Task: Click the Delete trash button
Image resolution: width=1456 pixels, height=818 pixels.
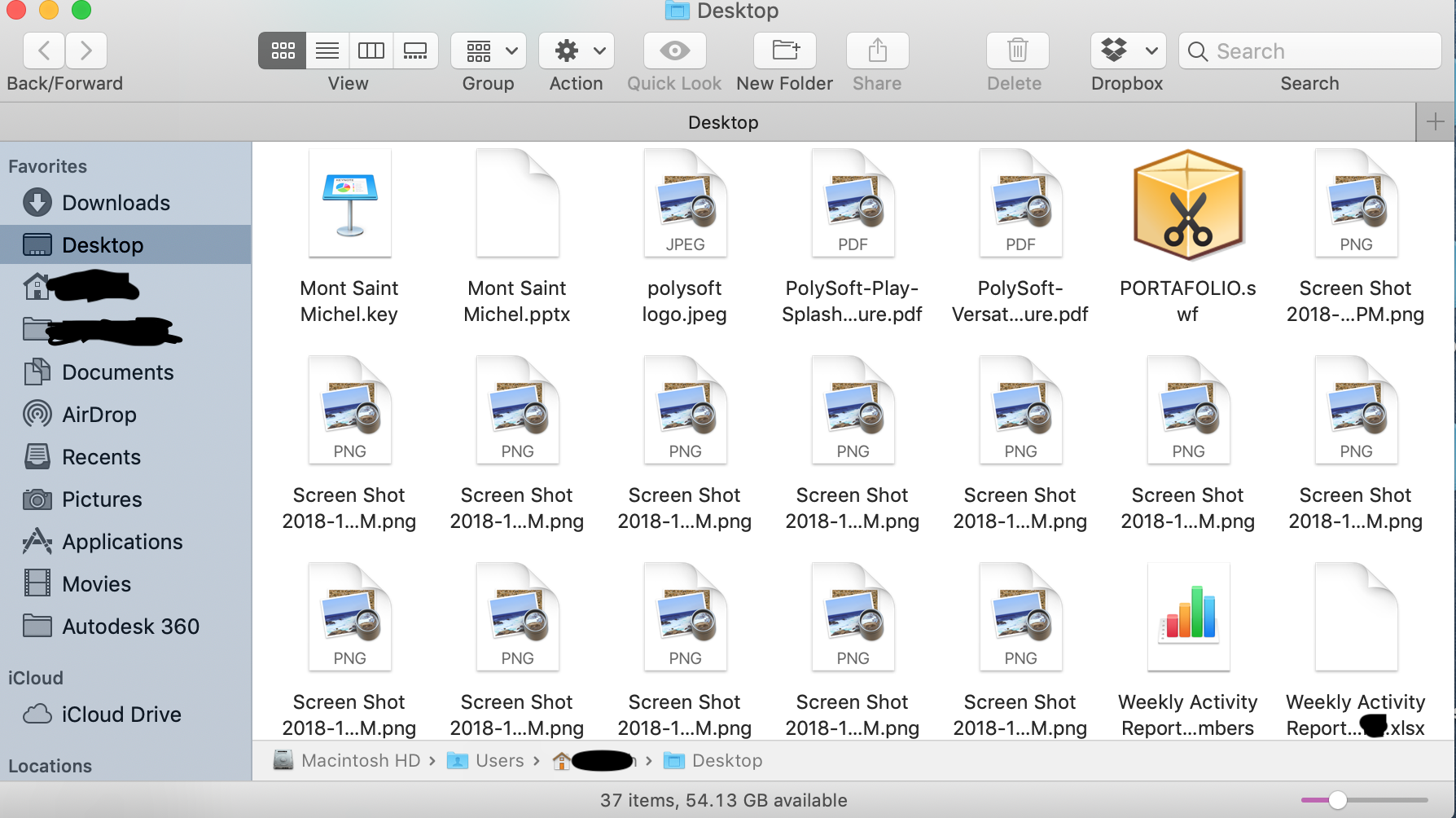Action: [x=1017, y=51]
